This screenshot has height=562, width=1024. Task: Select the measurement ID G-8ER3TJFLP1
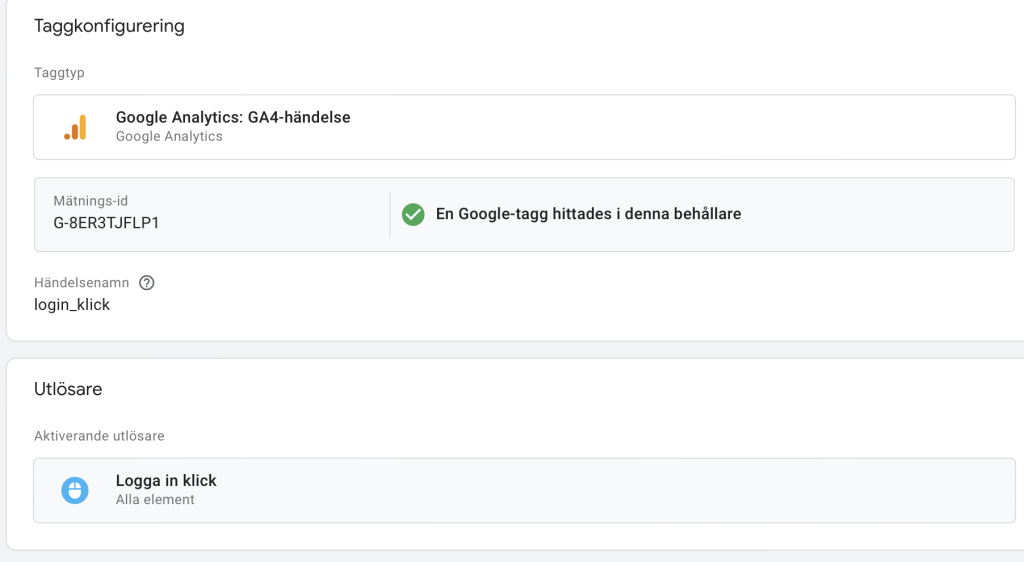[x=106, y=223]
